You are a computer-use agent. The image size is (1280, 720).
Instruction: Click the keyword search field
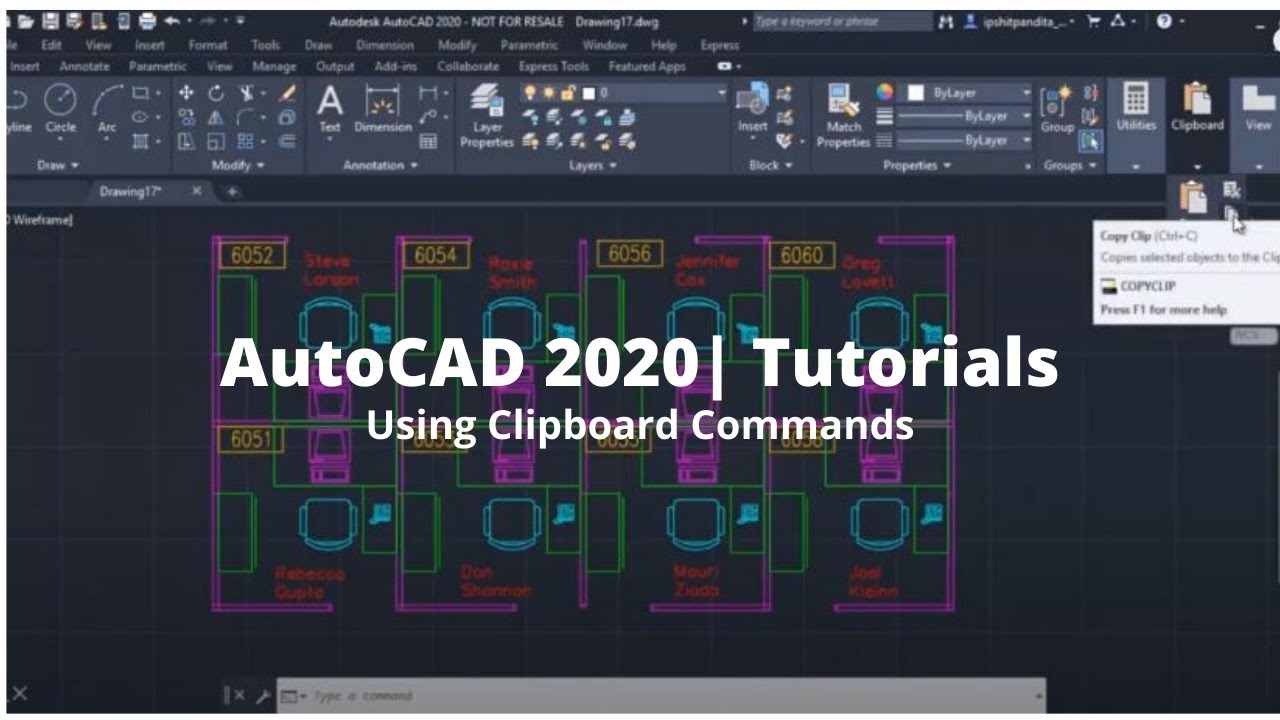[841, 21]
